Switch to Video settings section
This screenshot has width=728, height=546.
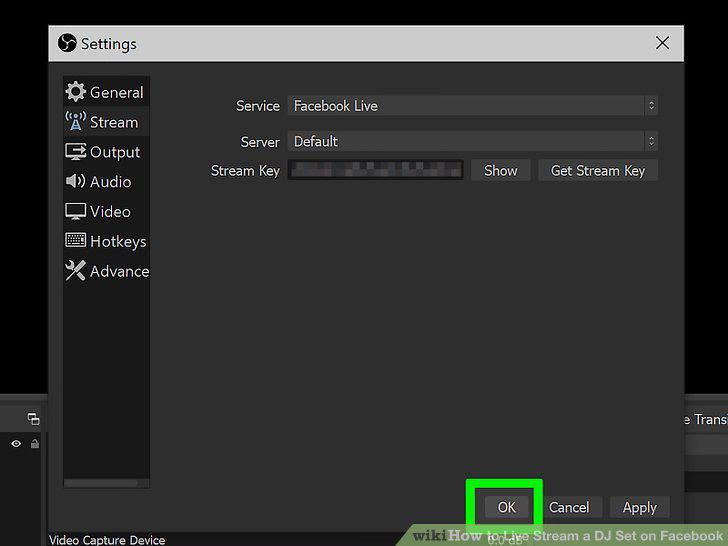[x=106, y=211]
